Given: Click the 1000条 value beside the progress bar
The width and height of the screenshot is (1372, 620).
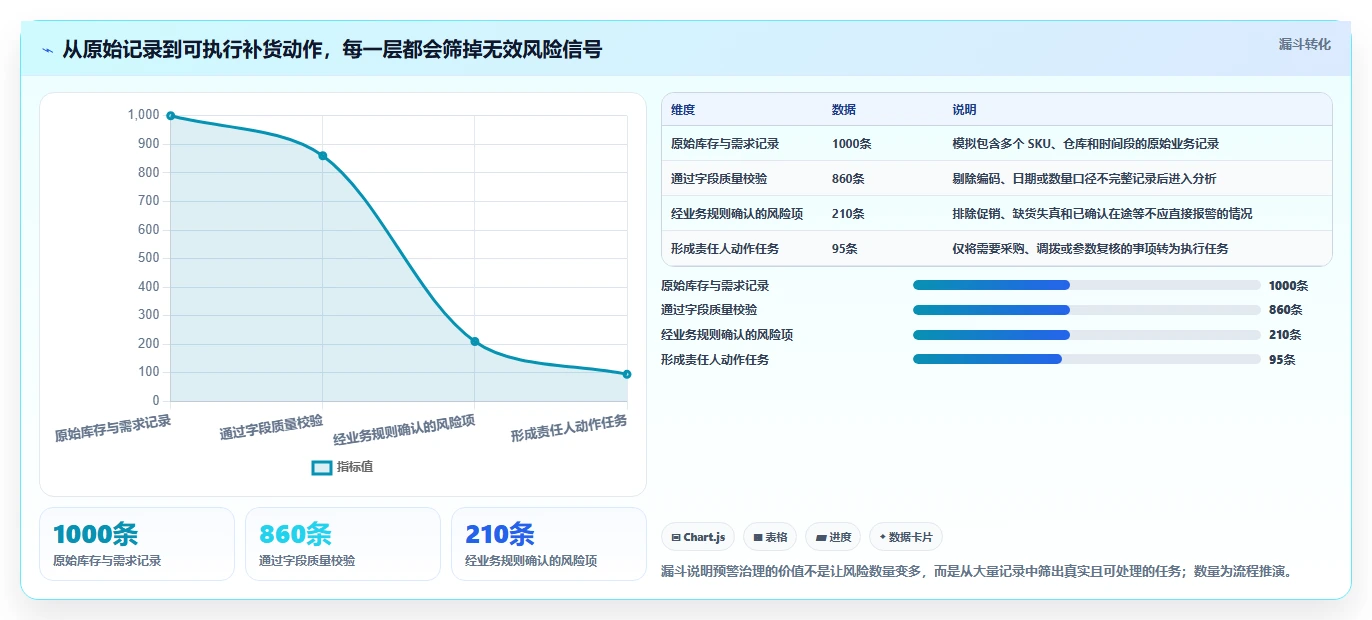Looking at the screenshot, I should [x=1288, y=286].
